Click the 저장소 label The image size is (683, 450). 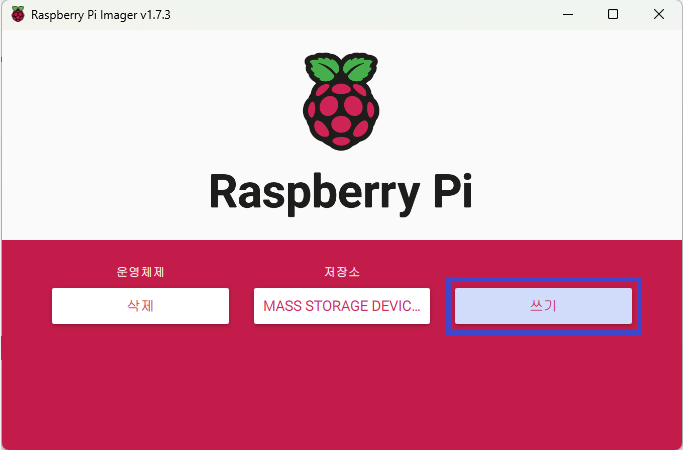[342, 272]
